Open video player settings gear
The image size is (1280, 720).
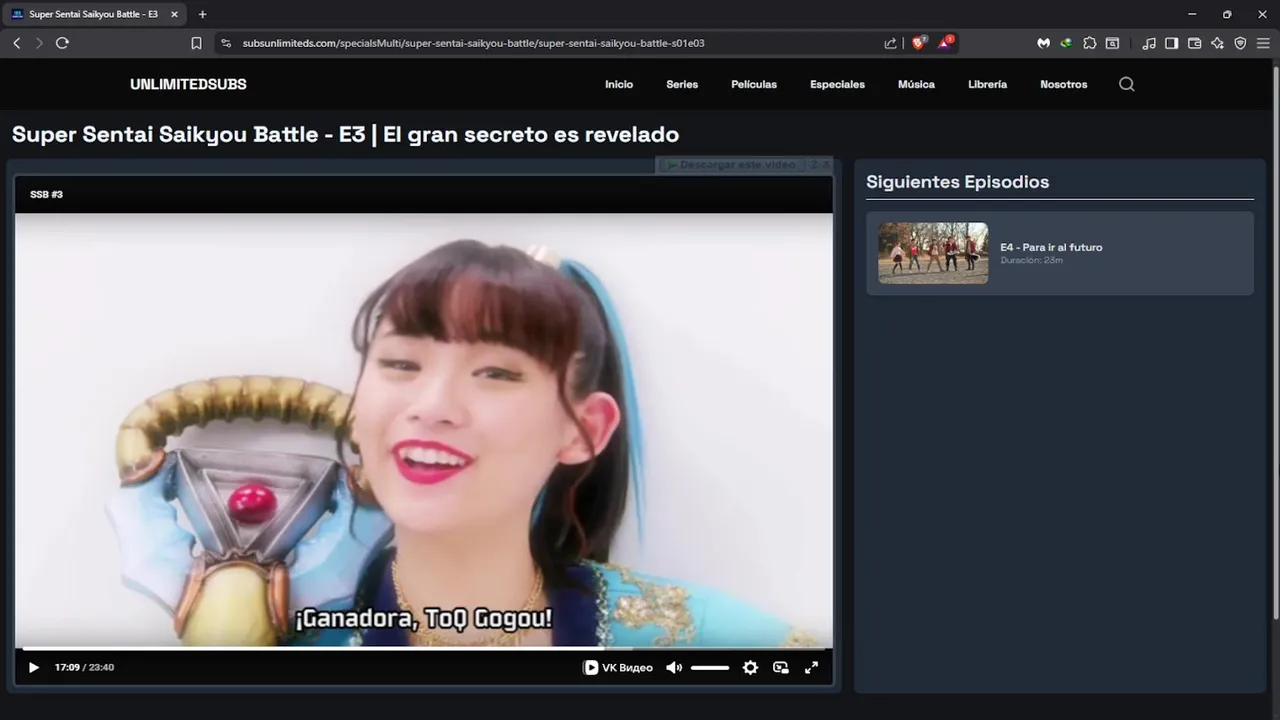click(750, 667)
